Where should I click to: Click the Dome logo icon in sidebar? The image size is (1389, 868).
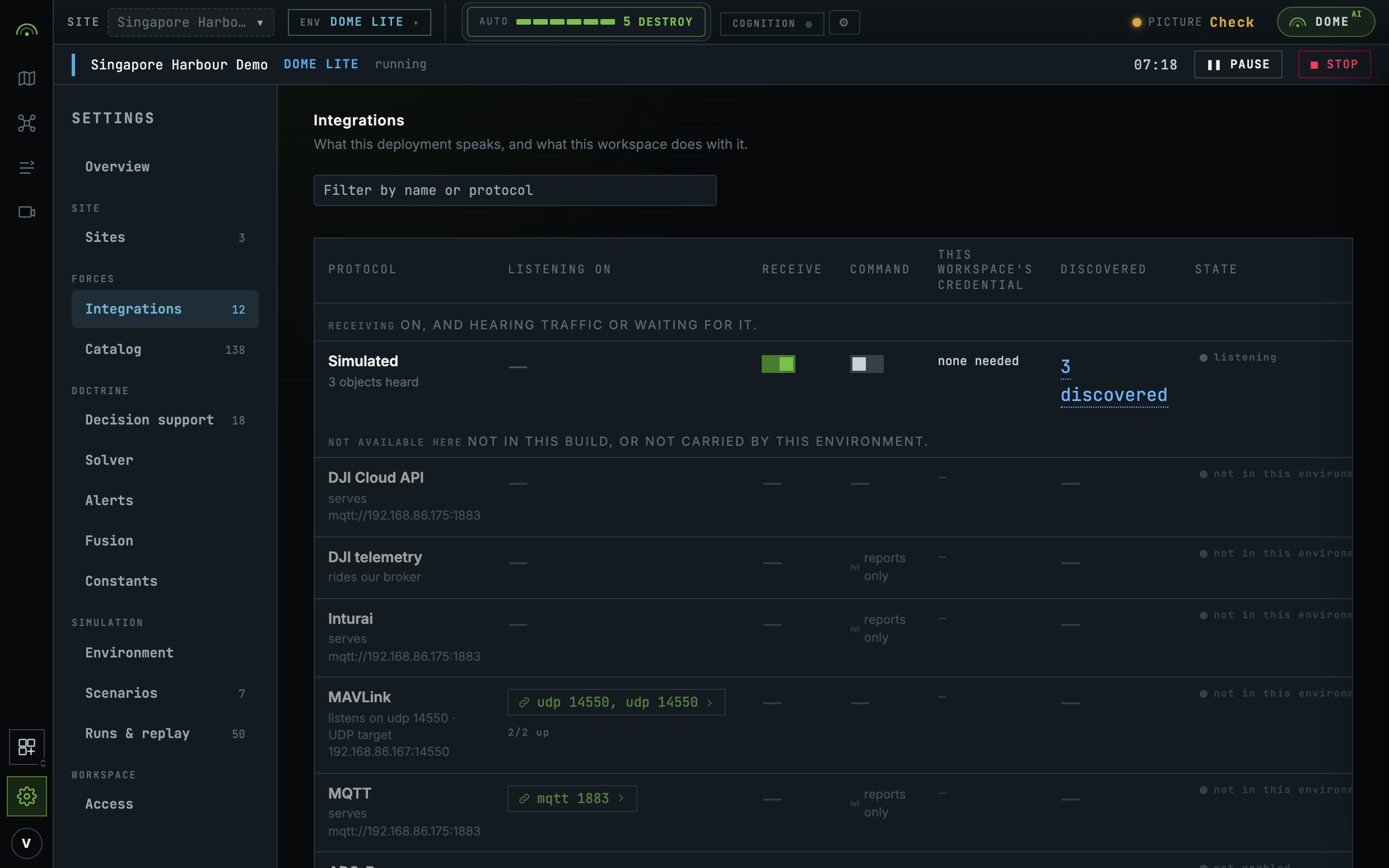(x=26, y=30)
